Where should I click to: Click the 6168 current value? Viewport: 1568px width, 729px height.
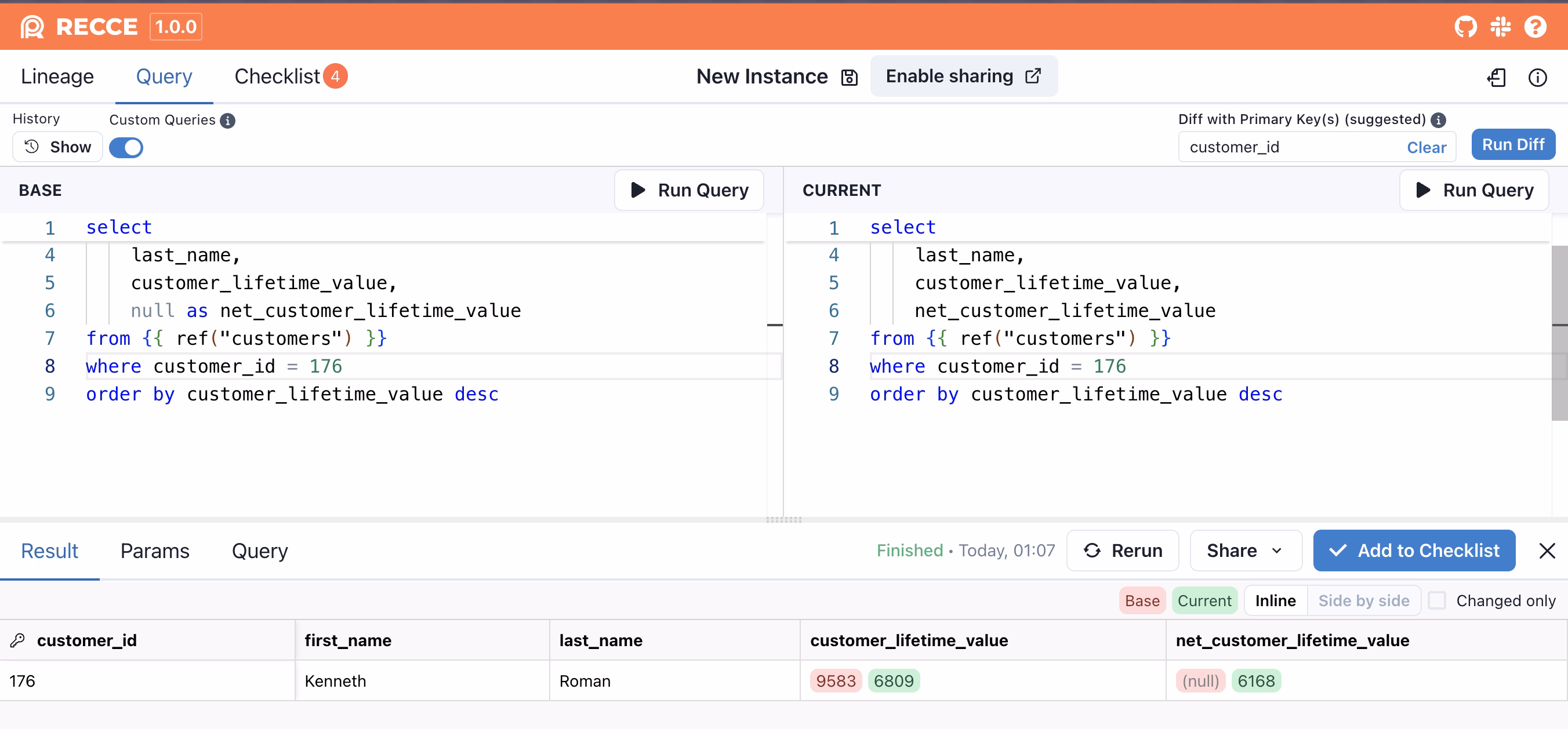click(x=1256, y=681)
